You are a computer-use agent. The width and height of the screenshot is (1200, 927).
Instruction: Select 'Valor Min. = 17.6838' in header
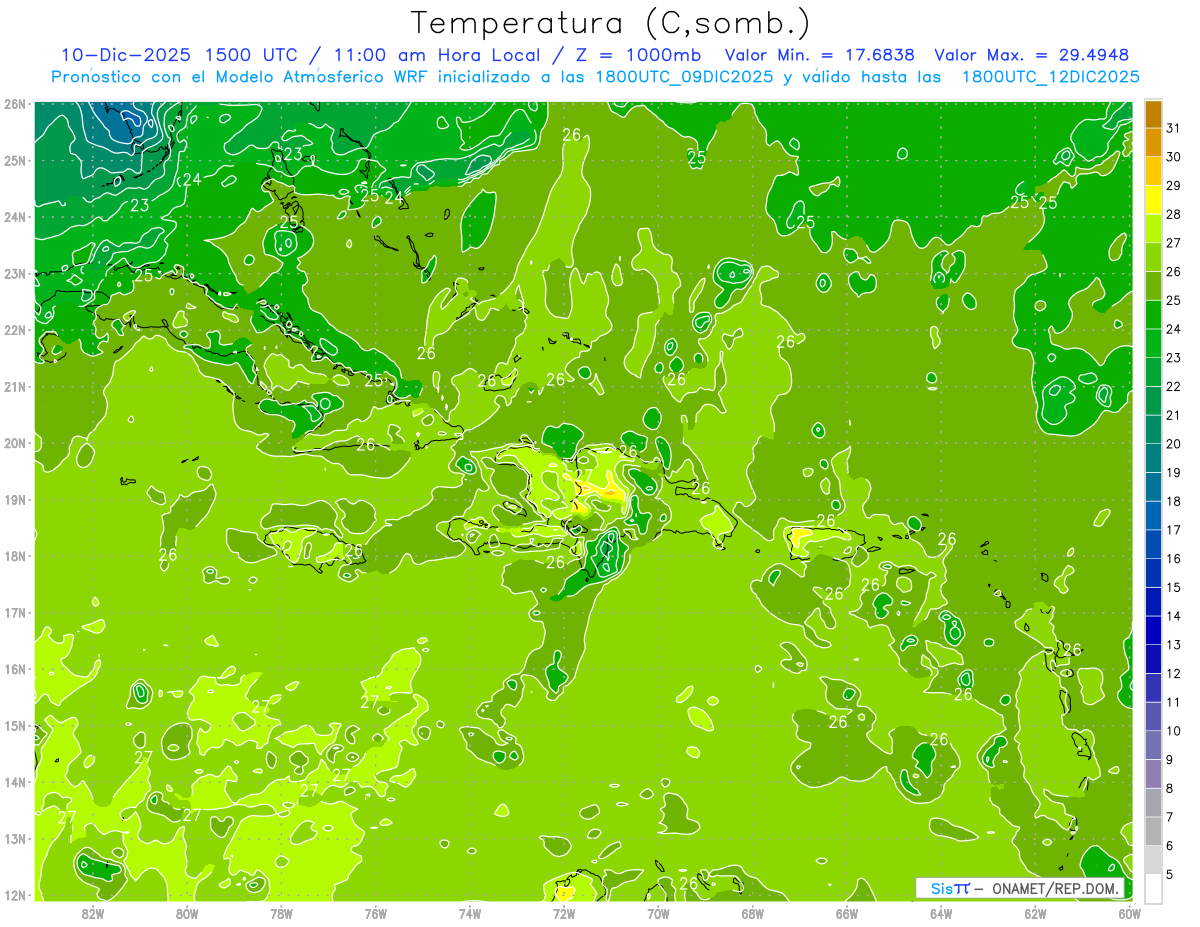(821, 55)
